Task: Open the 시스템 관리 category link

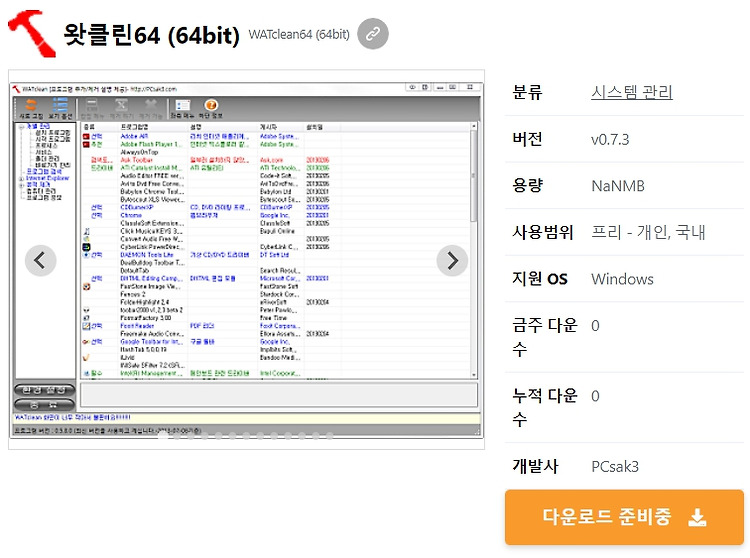Action: click(x=632, y=92)
